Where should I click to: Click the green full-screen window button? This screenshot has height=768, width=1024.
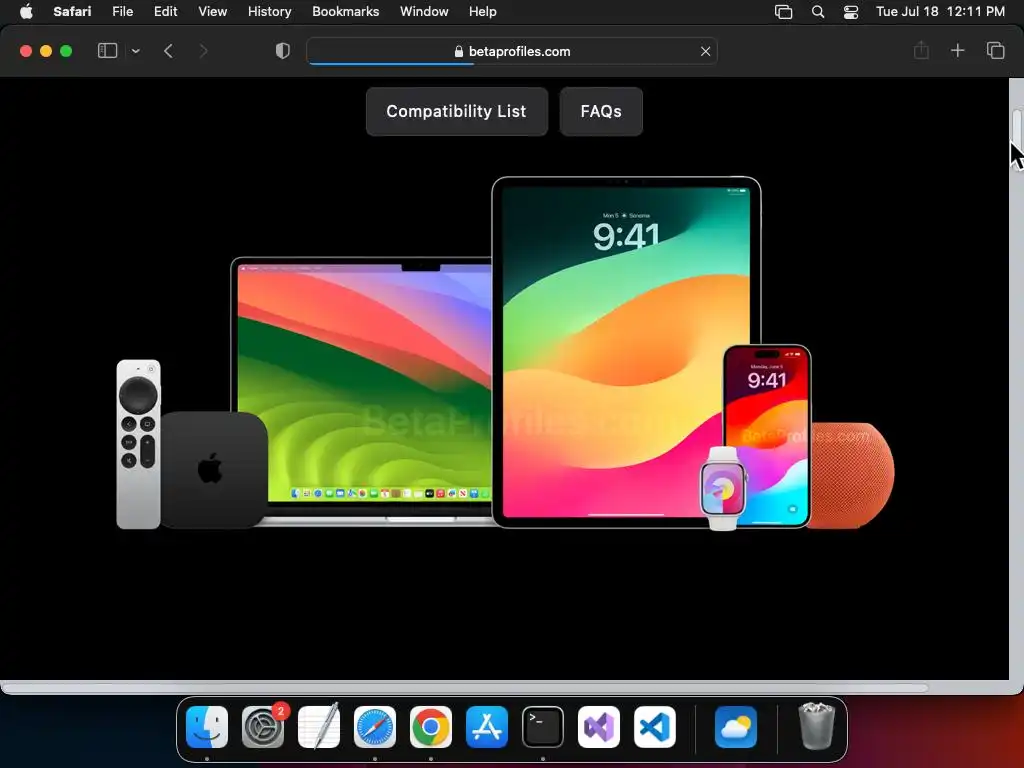coord(66,51)
